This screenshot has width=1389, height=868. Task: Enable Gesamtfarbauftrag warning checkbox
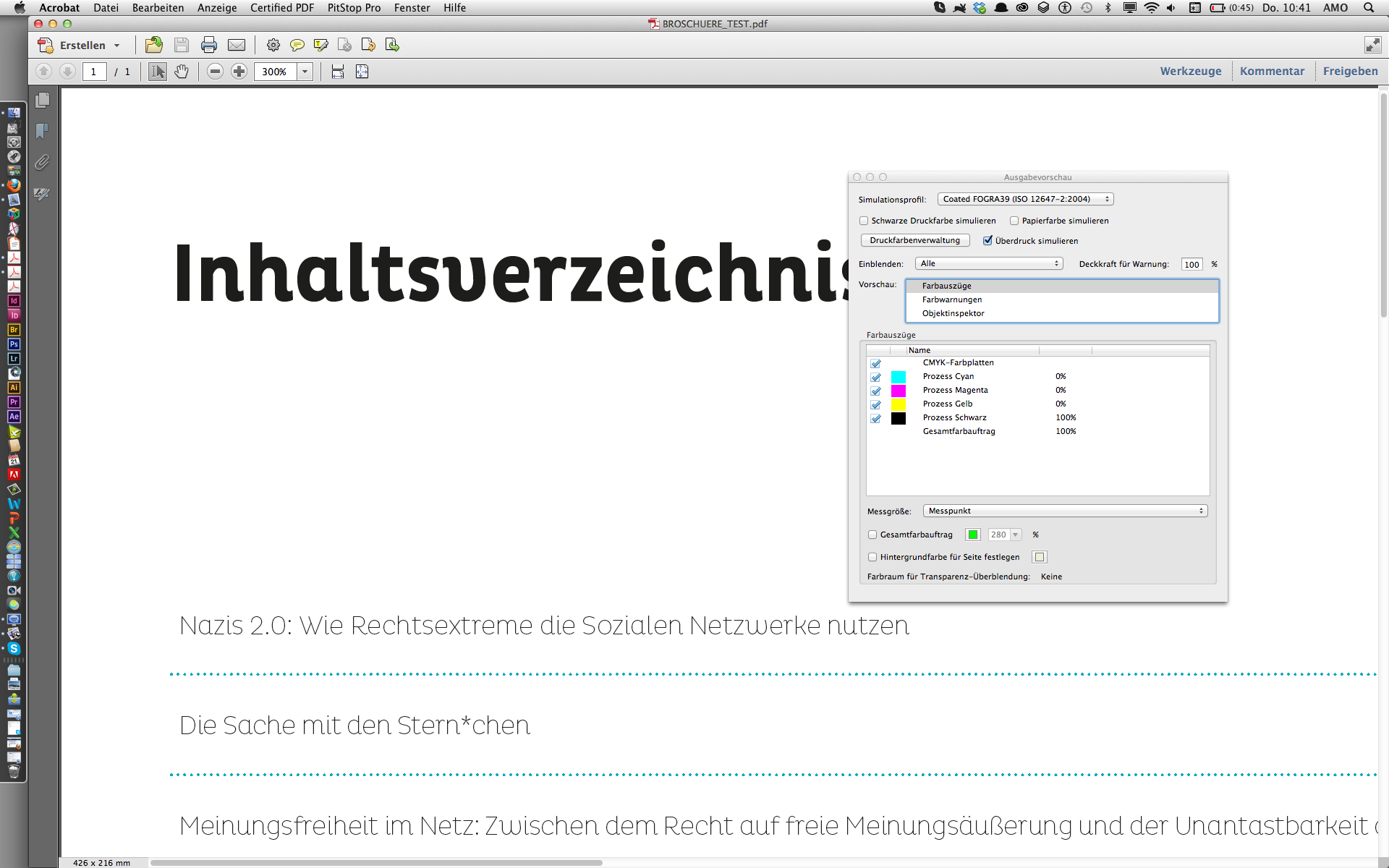coord(872,535)
